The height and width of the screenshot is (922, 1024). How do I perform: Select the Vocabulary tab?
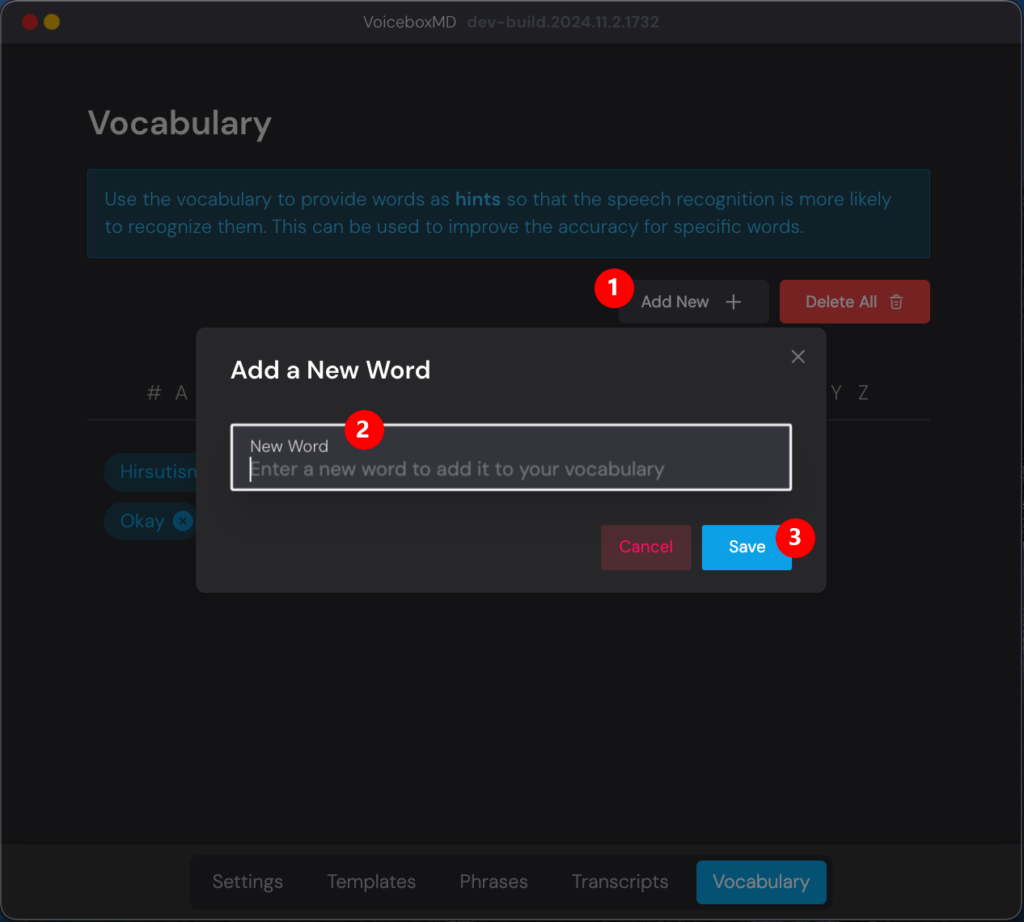click(x=761, y=881)
